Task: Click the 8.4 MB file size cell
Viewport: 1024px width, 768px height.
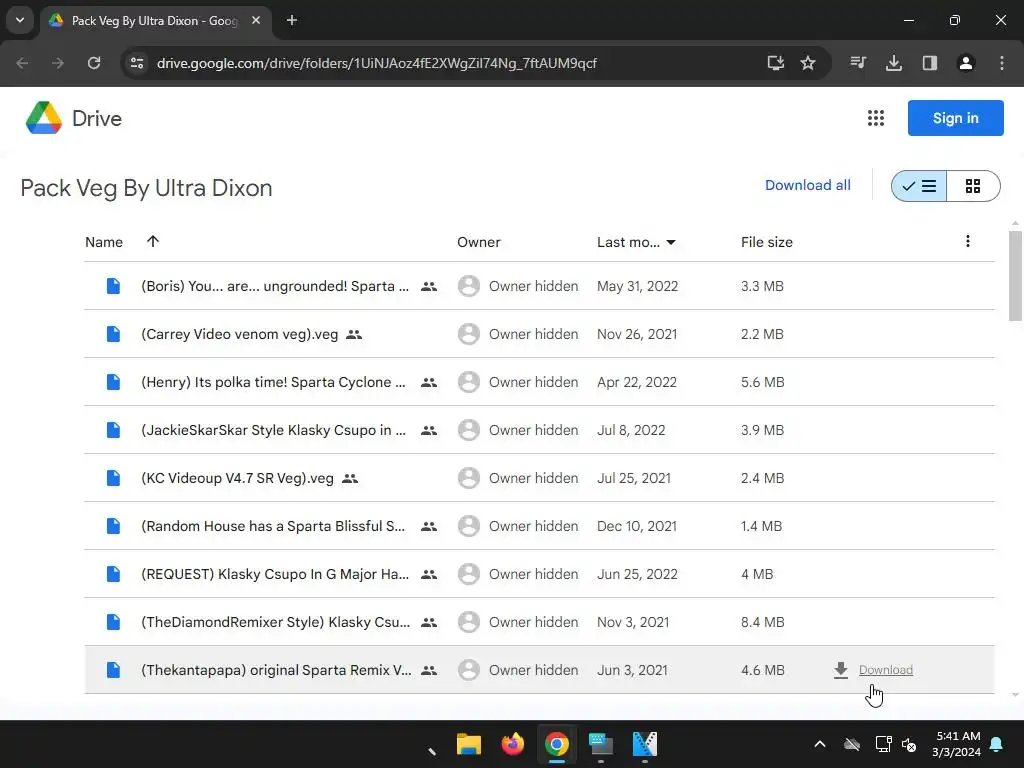Action: point(762,622)
